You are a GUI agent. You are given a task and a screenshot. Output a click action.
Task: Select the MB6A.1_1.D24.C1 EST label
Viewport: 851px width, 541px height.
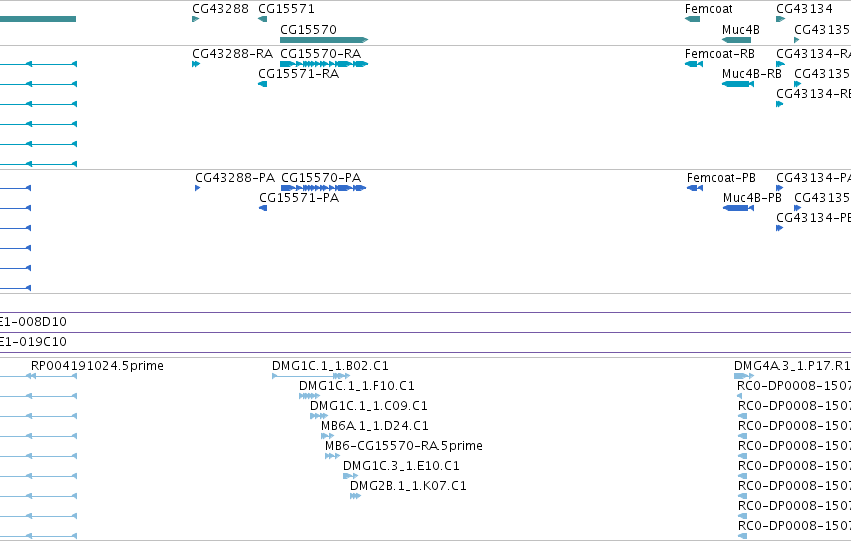pos(374,426)
